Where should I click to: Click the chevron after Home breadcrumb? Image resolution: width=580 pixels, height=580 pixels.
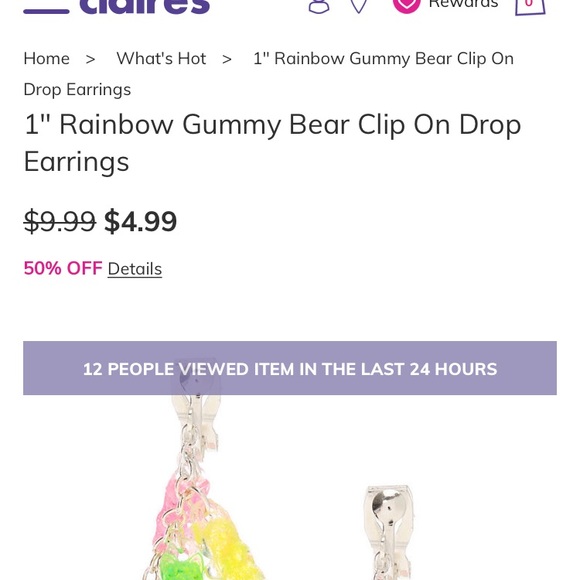91,59
